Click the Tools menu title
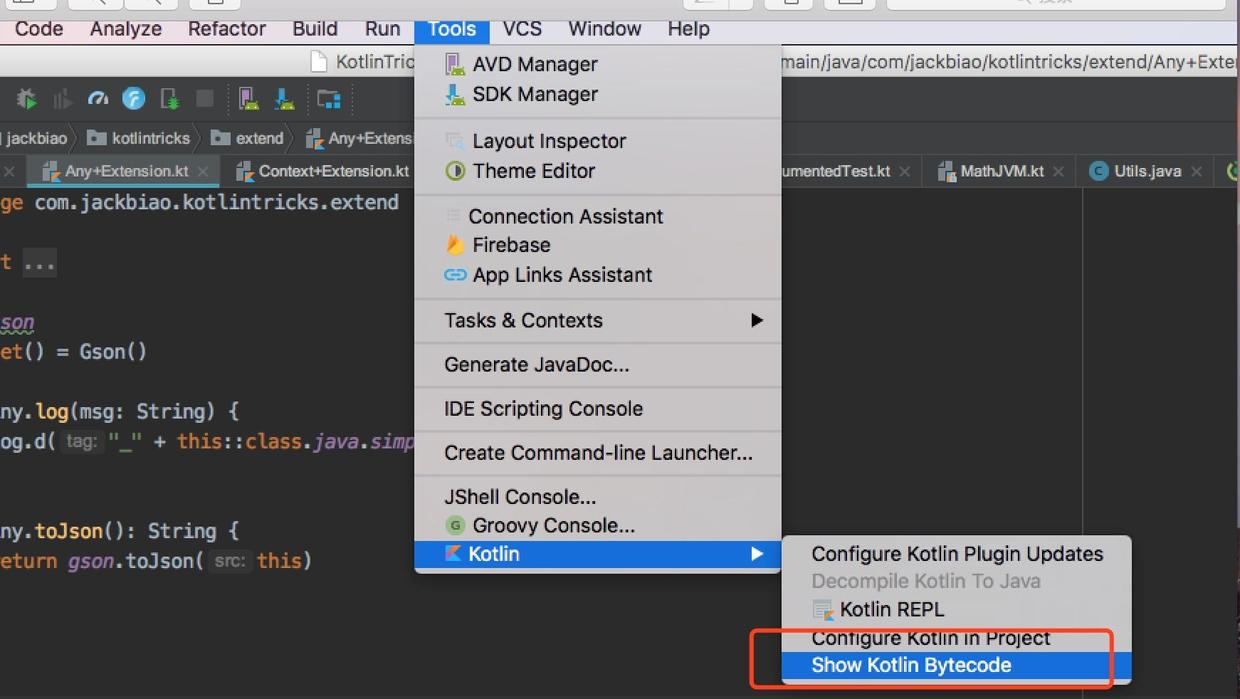This screenshot has width=1240, height=699. [452, 29]
